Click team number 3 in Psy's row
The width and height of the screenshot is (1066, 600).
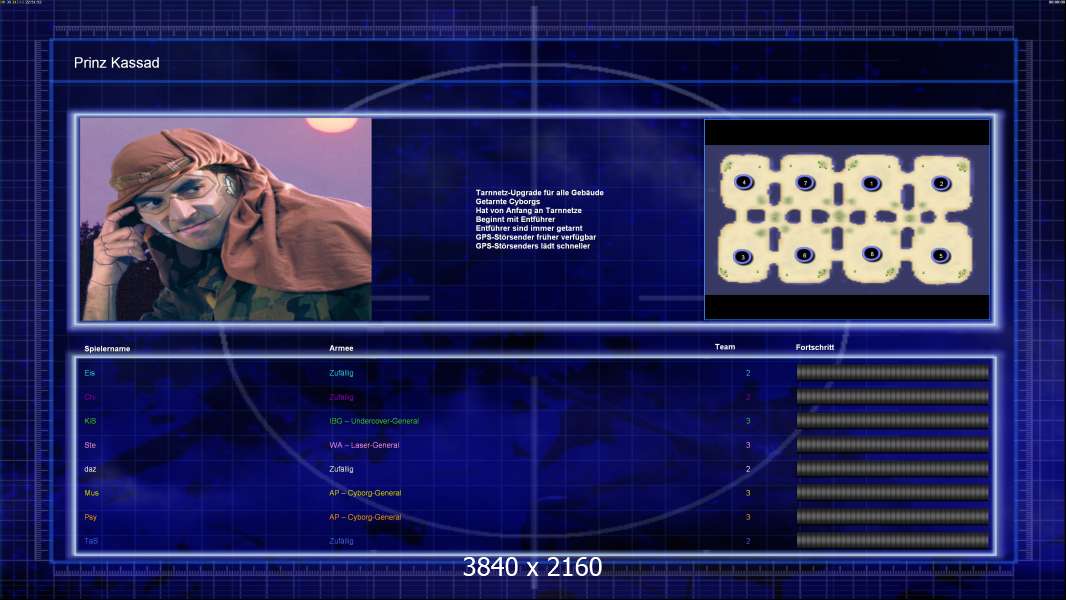coord(748,517)
